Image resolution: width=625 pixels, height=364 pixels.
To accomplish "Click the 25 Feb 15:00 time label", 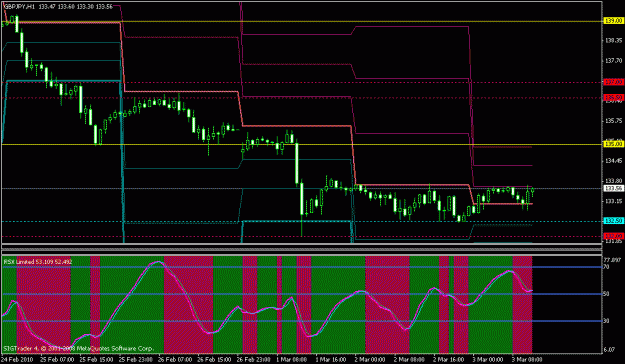I will (x=96, y=359).
